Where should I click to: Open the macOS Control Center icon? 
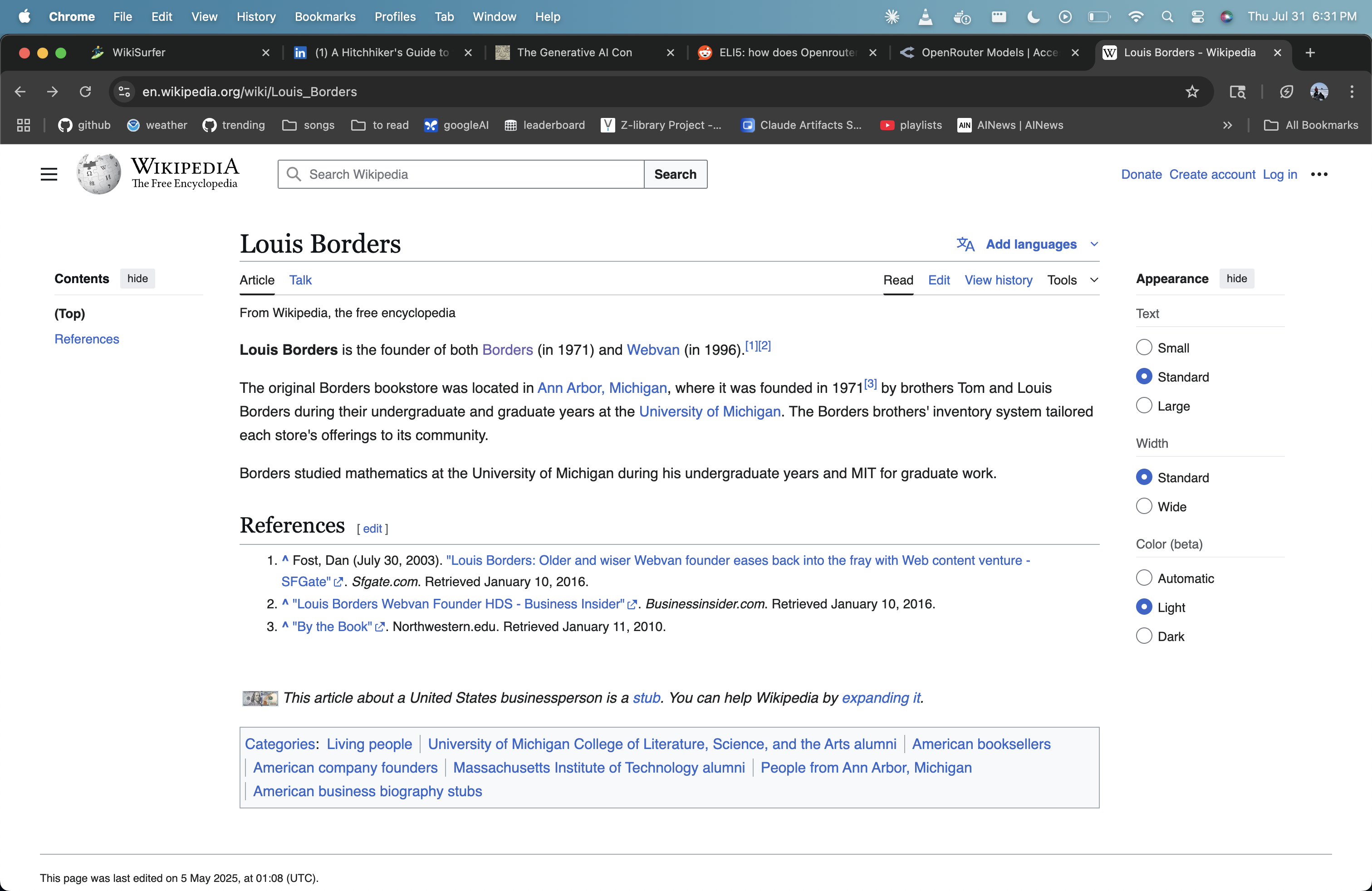click(x=1197, y=17)
